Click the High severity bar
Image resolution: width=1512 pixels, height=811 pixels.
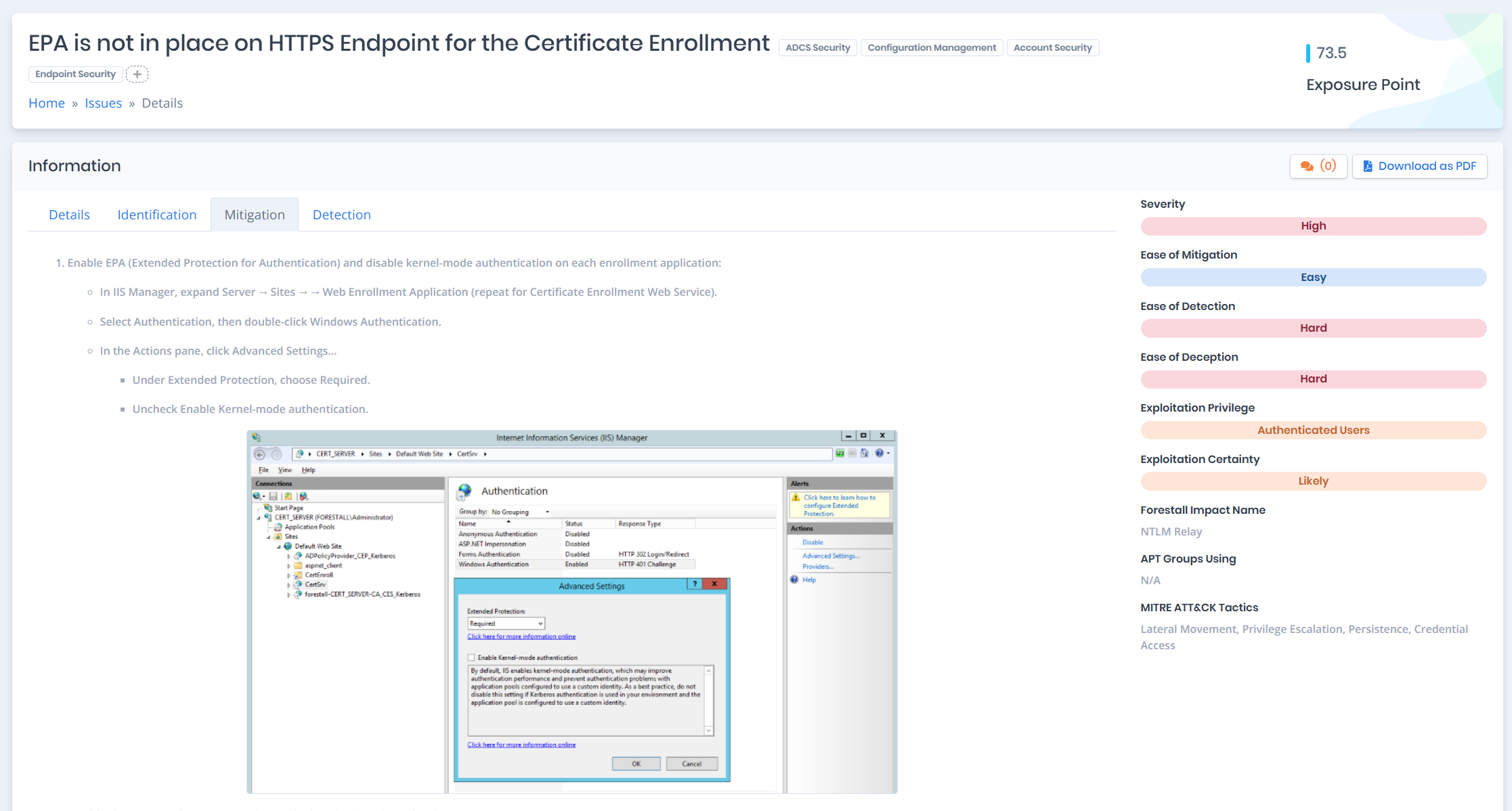(1313, 225)
